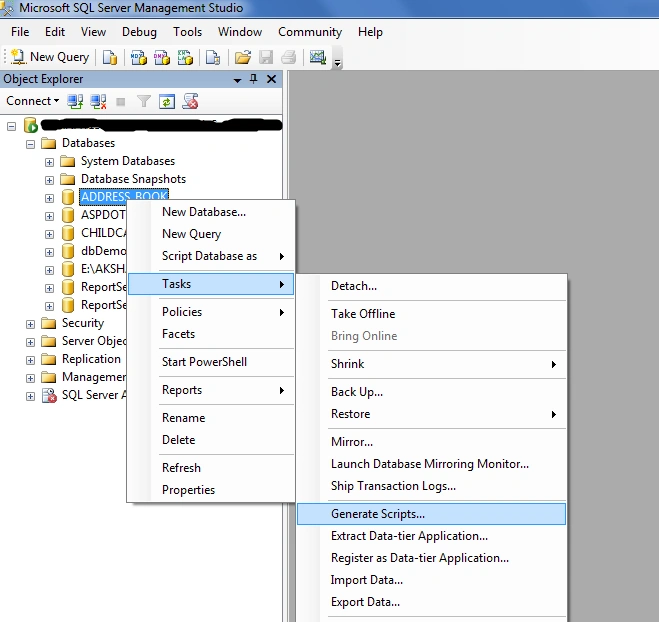Click the Refresh icon in Object Explorer toolbar
The height and width of the screenshot is (622, 659).
(167, 101)
